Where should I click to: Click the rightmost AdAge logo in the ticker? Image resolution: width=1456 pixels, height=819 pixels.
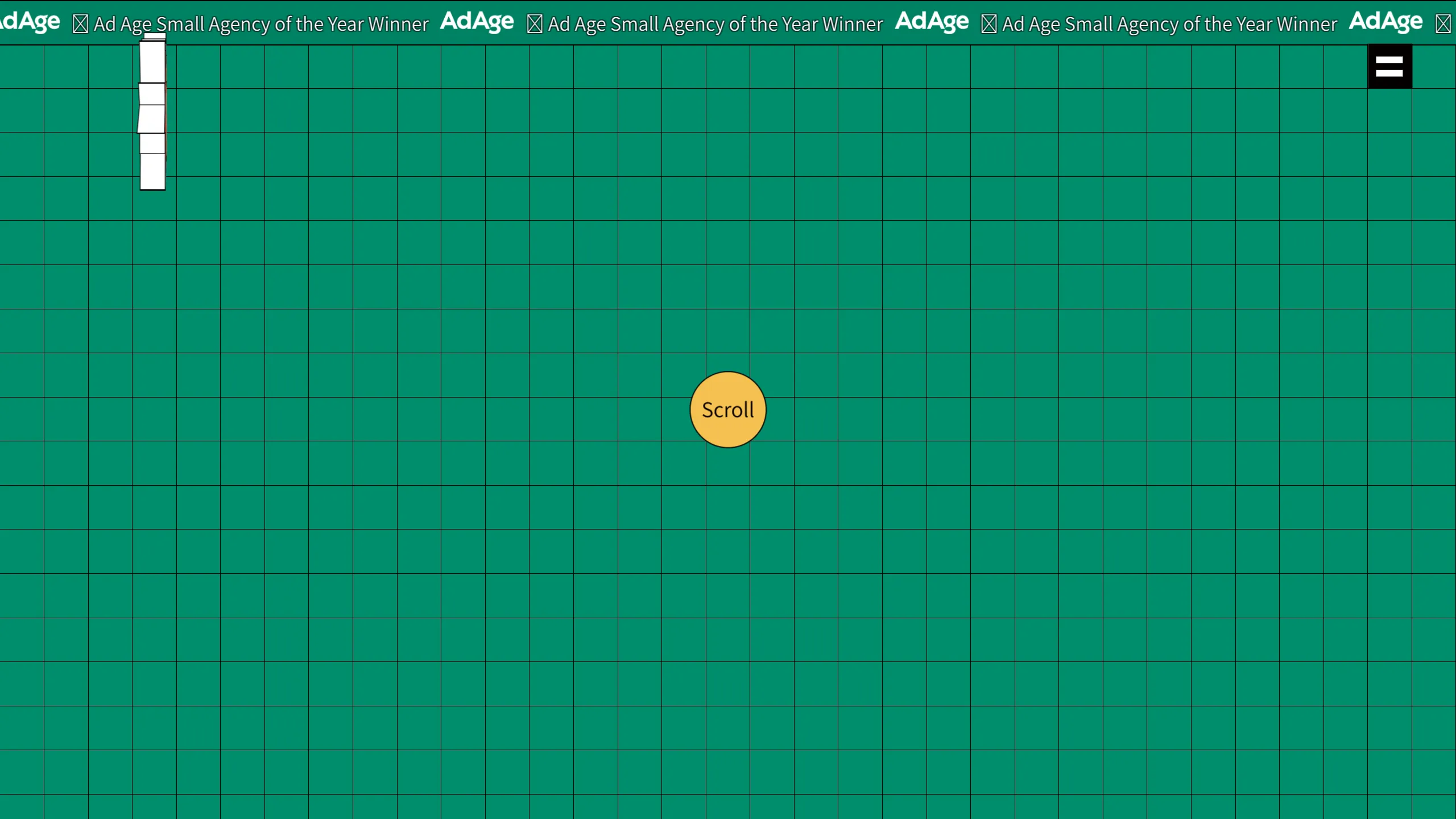(1385, 22)
